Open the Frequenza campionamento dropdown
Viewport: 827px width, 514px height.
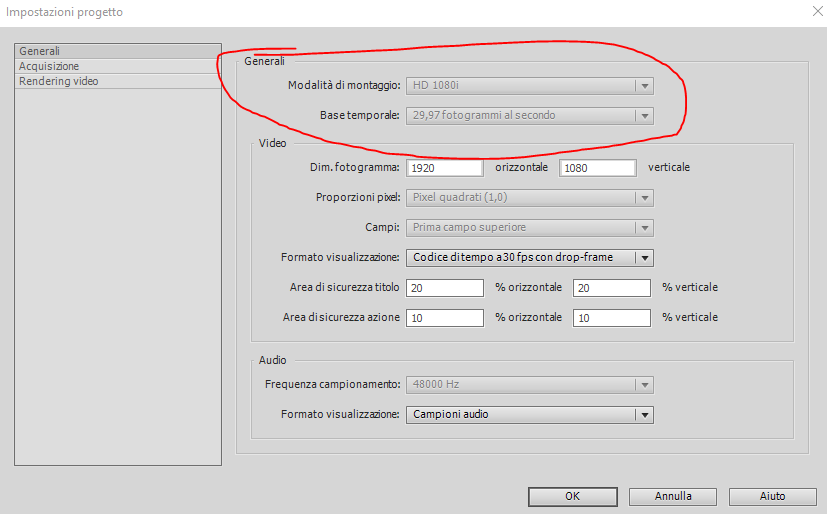(x=530, y=385)
